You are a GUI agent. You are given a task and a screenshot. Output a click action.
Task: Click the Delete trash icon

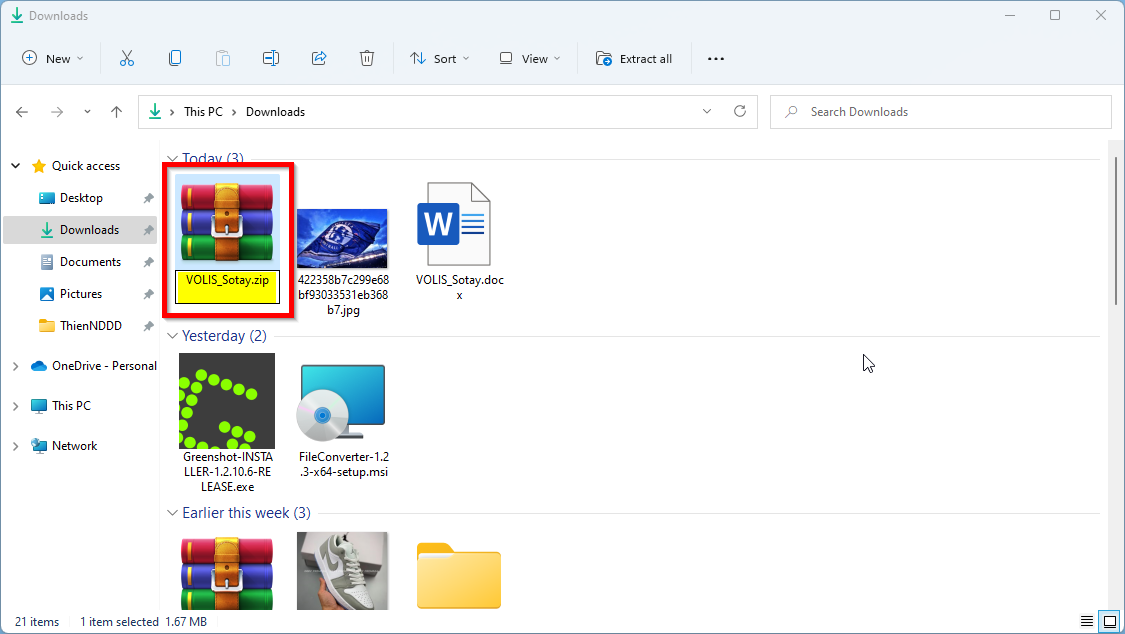(367, 59)
